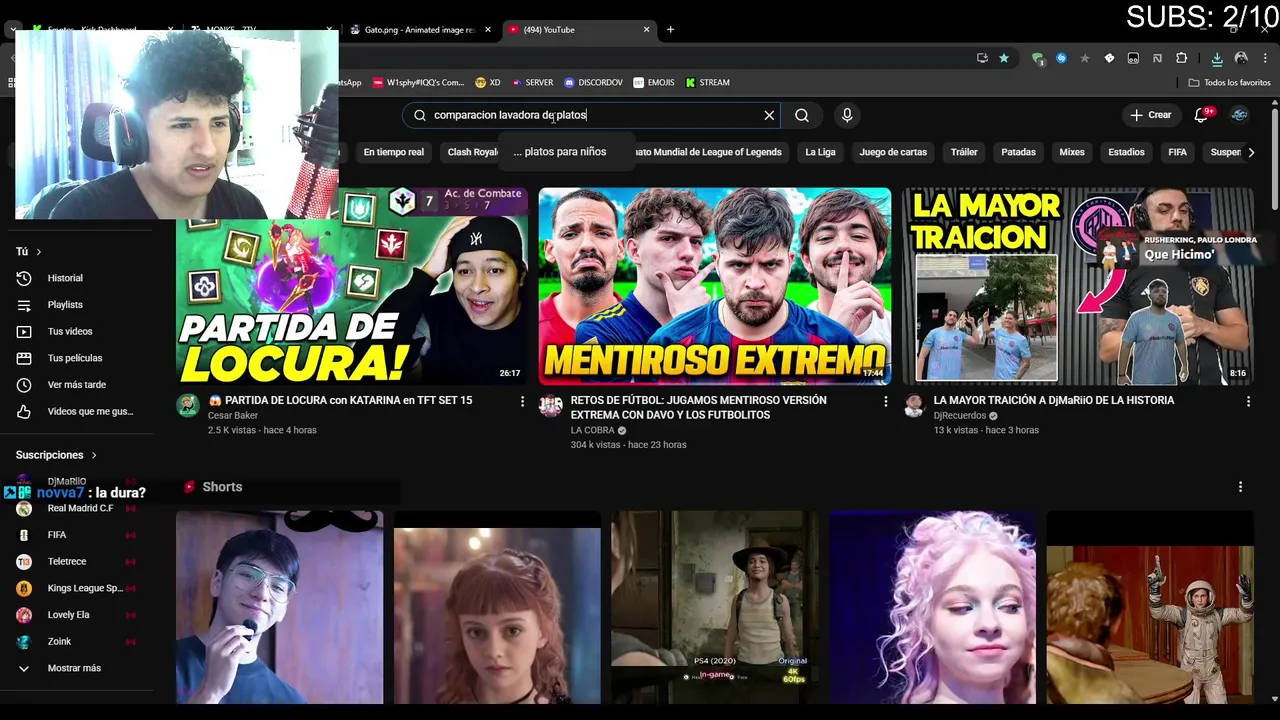Screen dimensions: 1280x720
Task: Switch to Gato.png browser tab
Action: [418, 30]
